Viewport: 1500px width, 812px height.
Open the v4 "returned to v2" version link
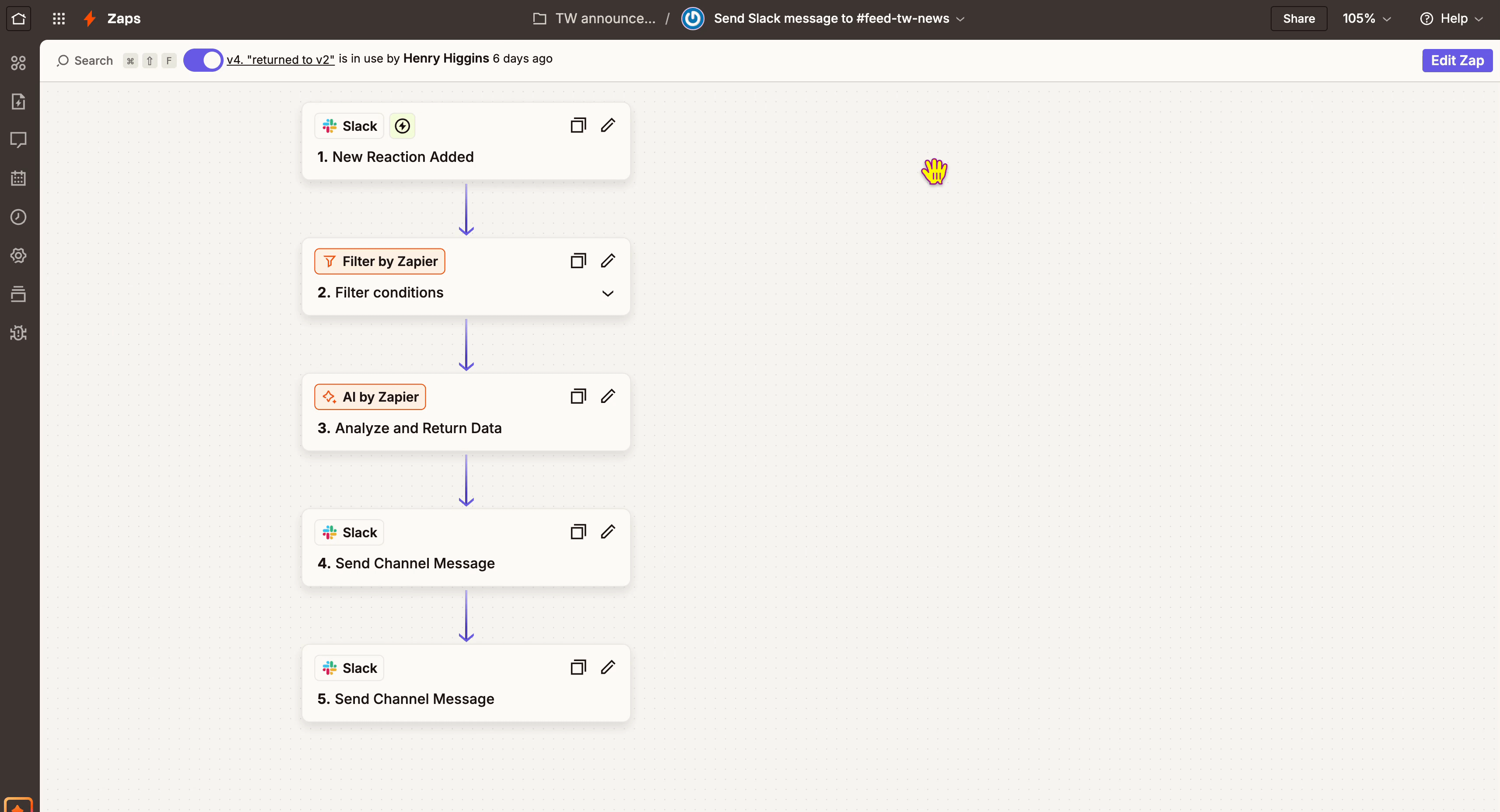[280, 59]
